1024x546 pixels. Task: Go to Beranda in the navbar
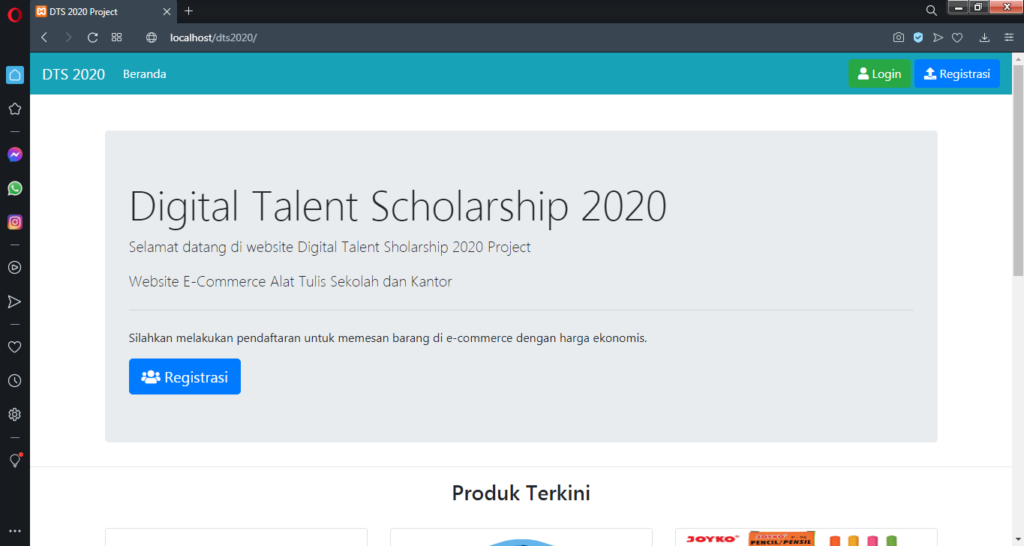[144, 74]
